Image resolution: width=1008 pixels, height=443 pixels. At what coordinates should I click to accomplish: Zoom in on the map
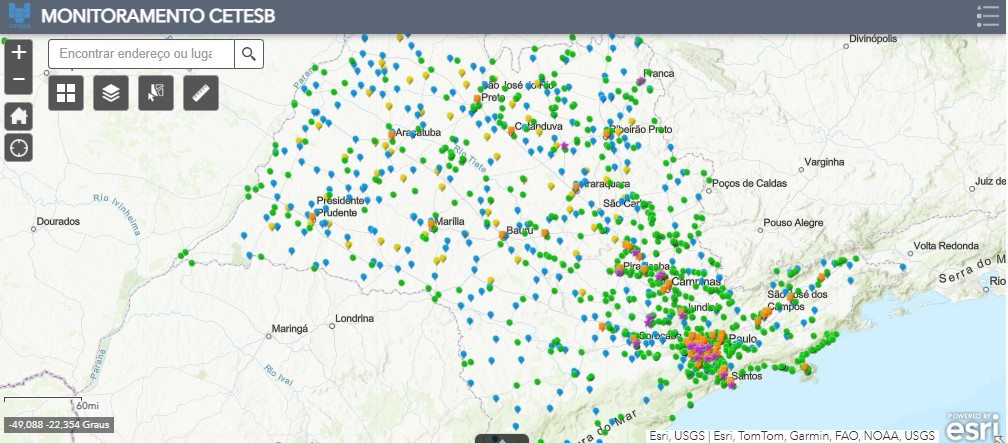[19, 53]
